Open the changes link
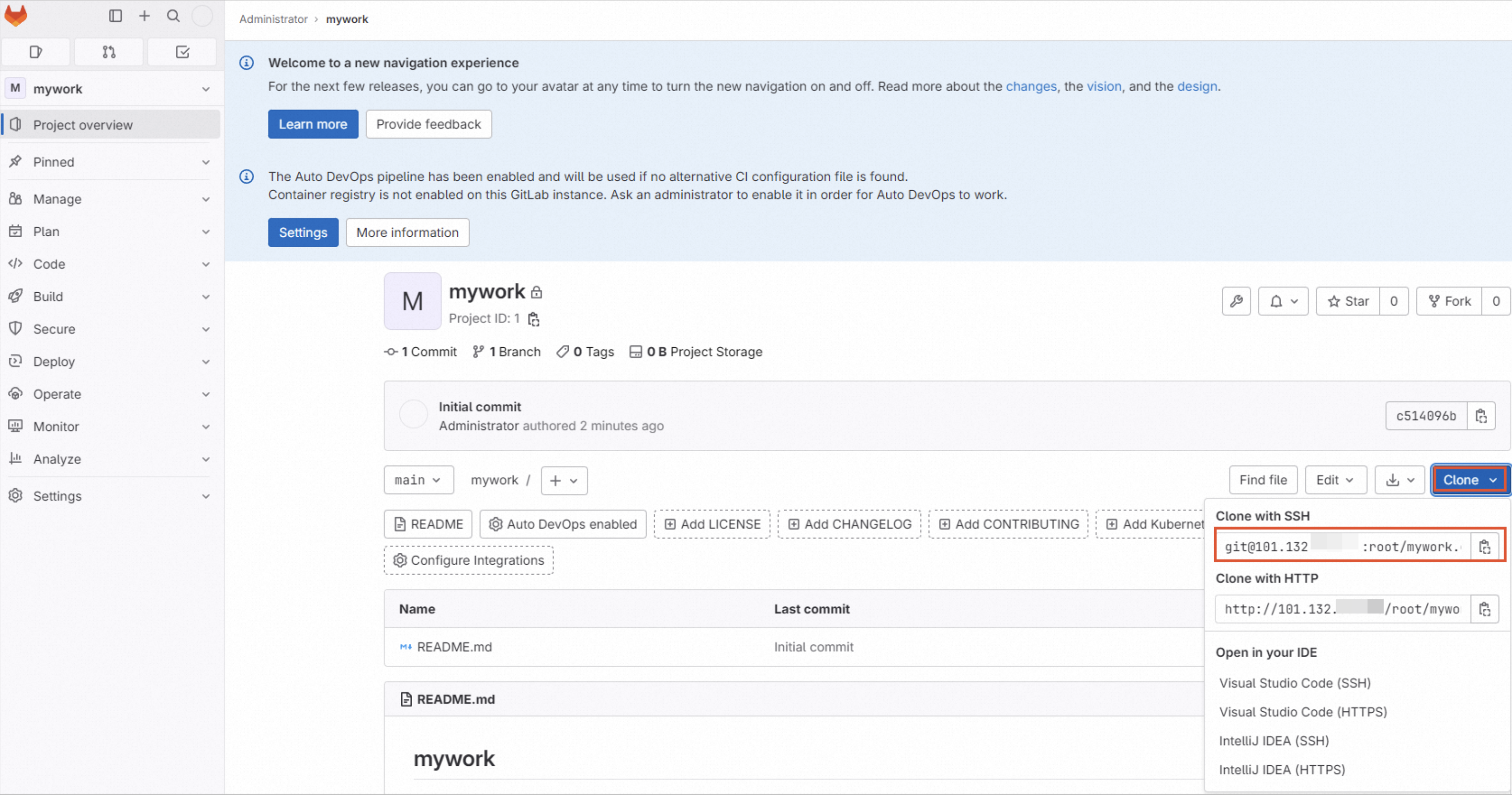This screenshot has width=1512, height=795. [x=1031, y=87]
